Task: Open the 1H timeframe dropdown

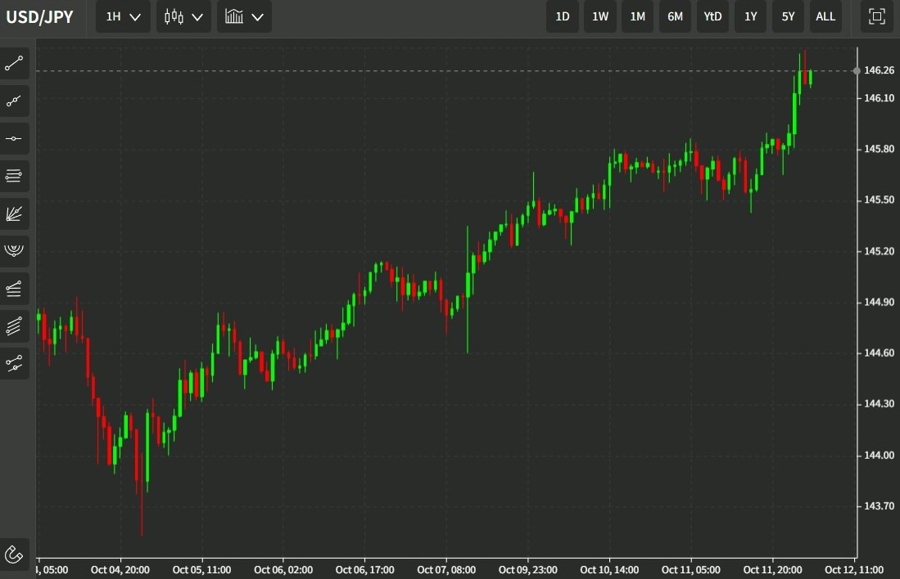Action: coord(123,17)
